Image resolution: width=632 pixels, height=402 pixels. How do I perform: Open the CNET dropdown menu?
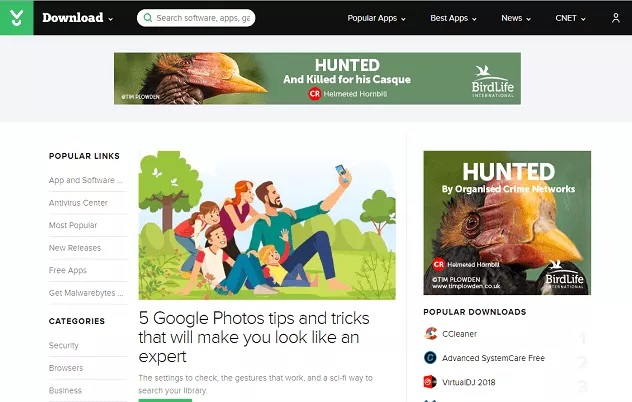570,18
